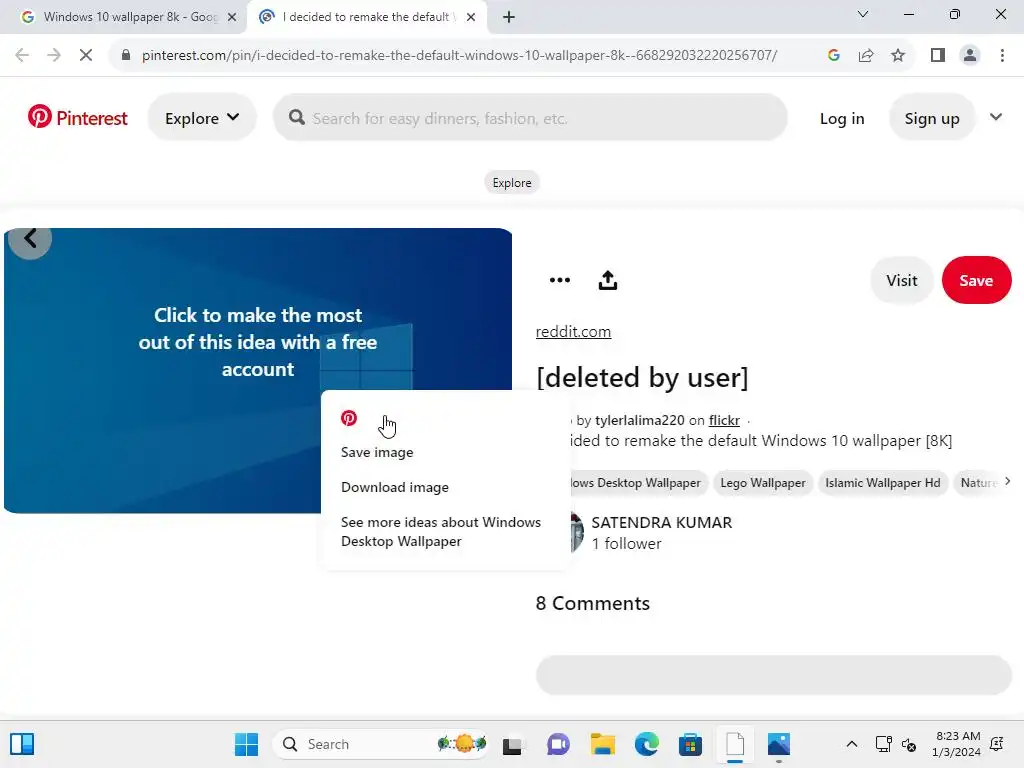Open Microsoft Store from taskbar
Viewport: 1024px width, 768px height.
click(x=690, y=744)
